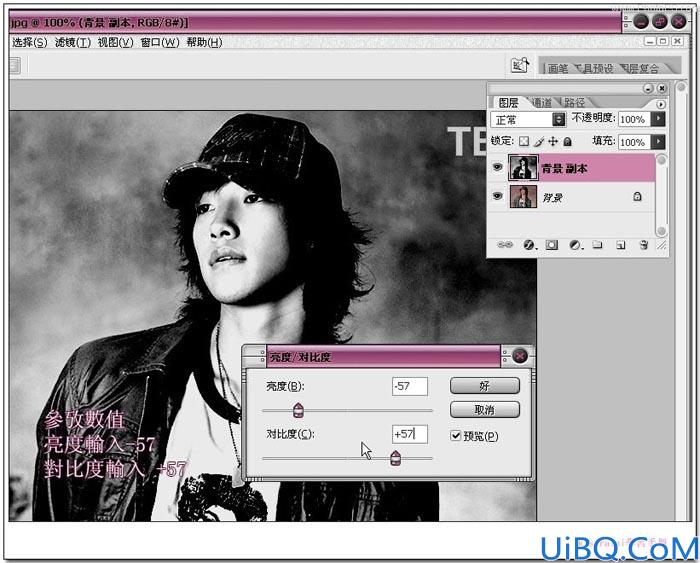Add a layer mask with the mask icon
Image resolution: width=700 pixels, height=563 pixels.
tap(552, 245)
